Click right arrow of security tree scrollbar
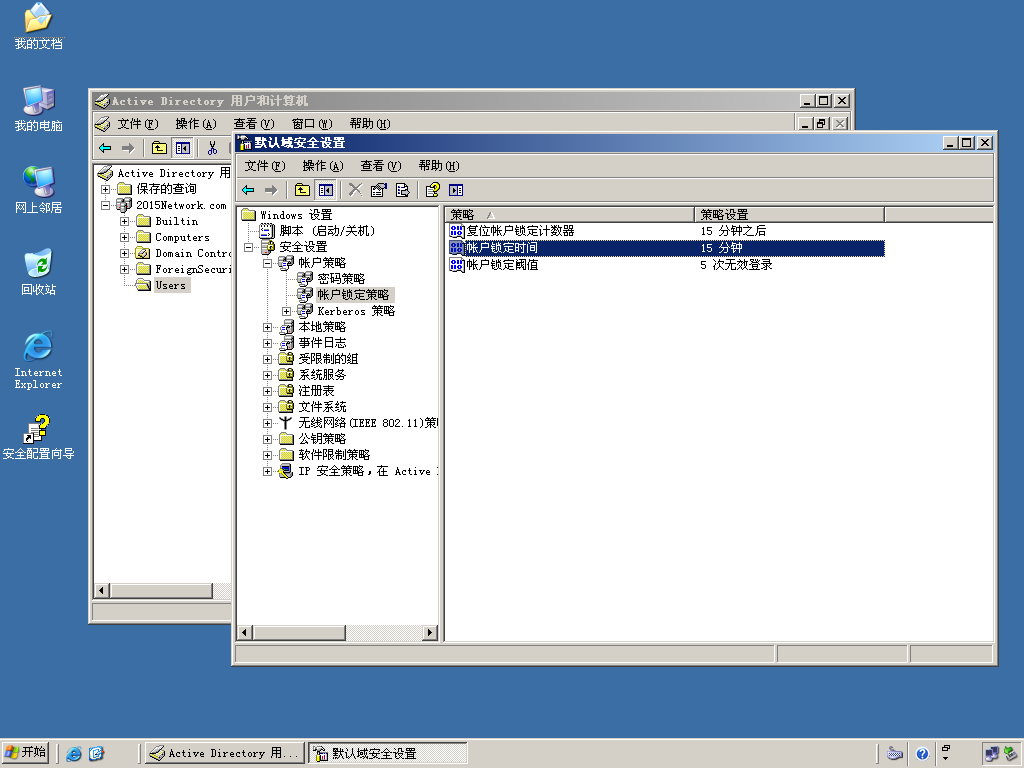Image resolution: width=1024 pixels, height=768 pixels. tap(430, 632)
